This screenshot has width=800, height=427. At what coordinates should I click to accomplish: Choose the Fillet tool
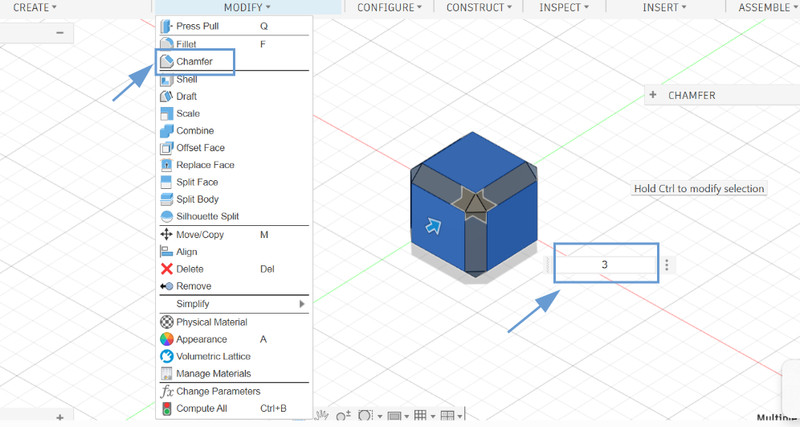coord(234,44)
